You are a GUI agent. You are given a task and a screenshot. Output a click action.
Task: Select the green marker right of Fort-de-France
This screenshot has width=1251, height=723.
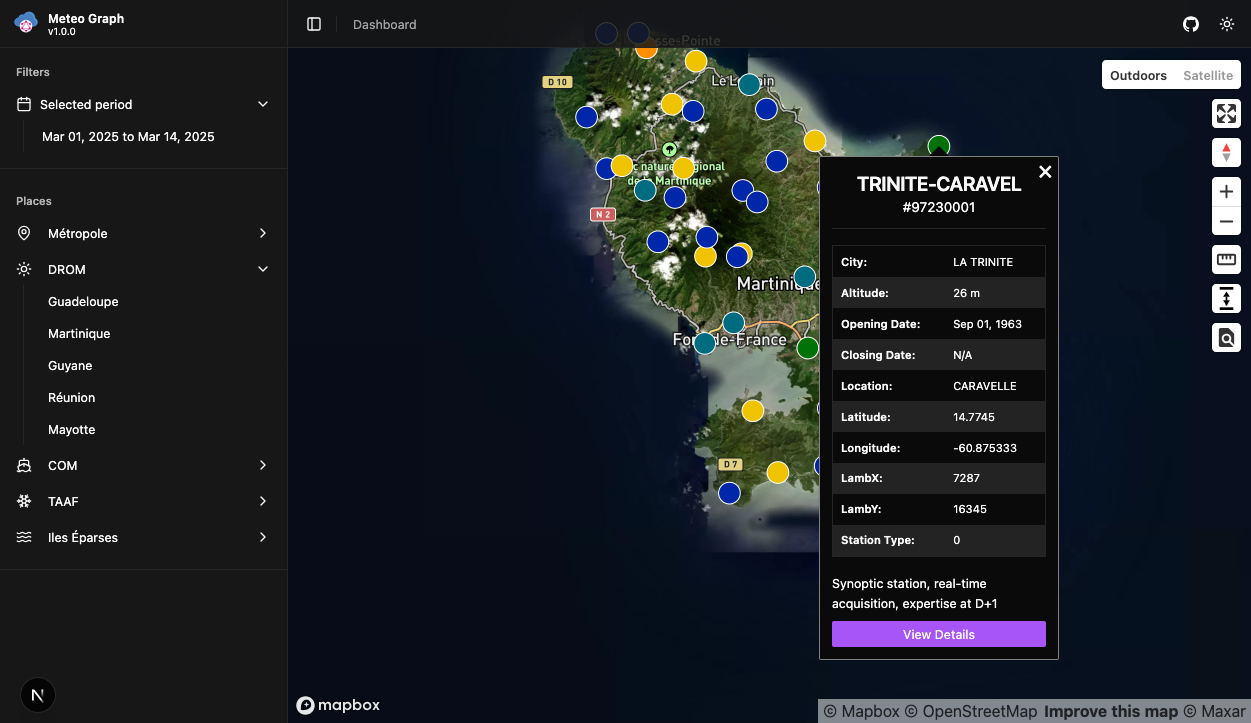tap(807, 348)
